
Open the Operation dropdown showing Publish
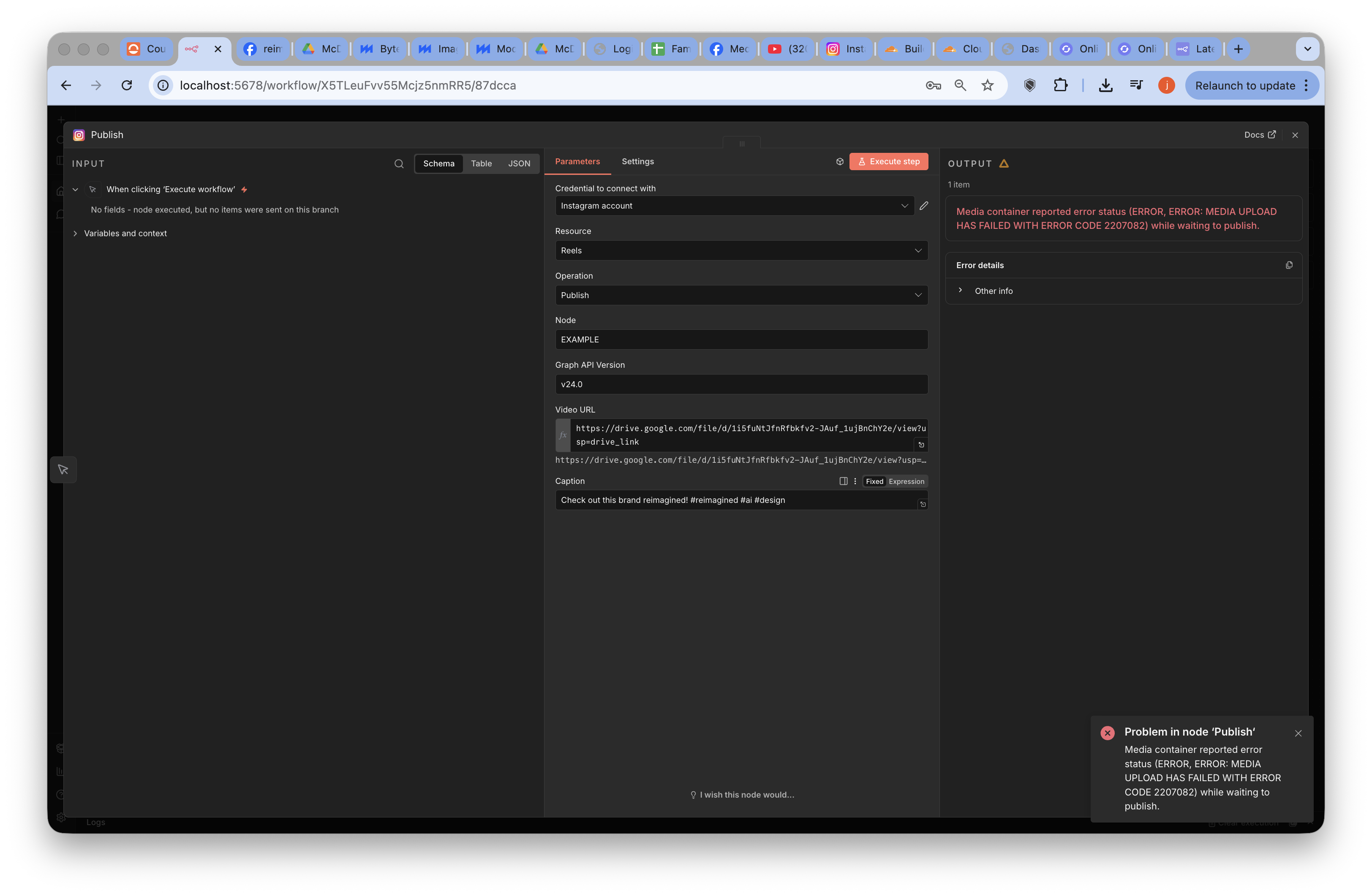741,295
